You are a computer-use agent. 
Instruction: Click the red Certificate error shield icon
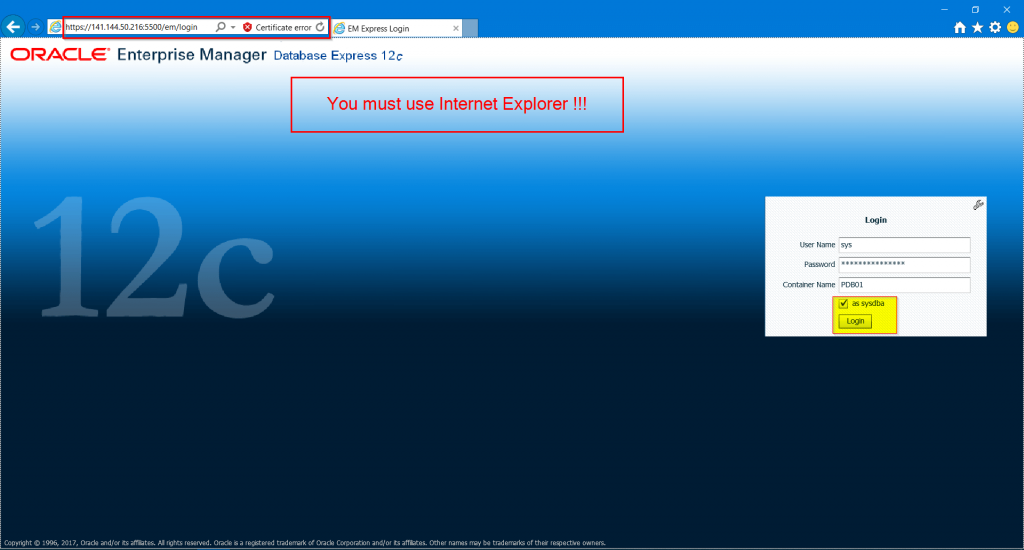click(247, 27)
